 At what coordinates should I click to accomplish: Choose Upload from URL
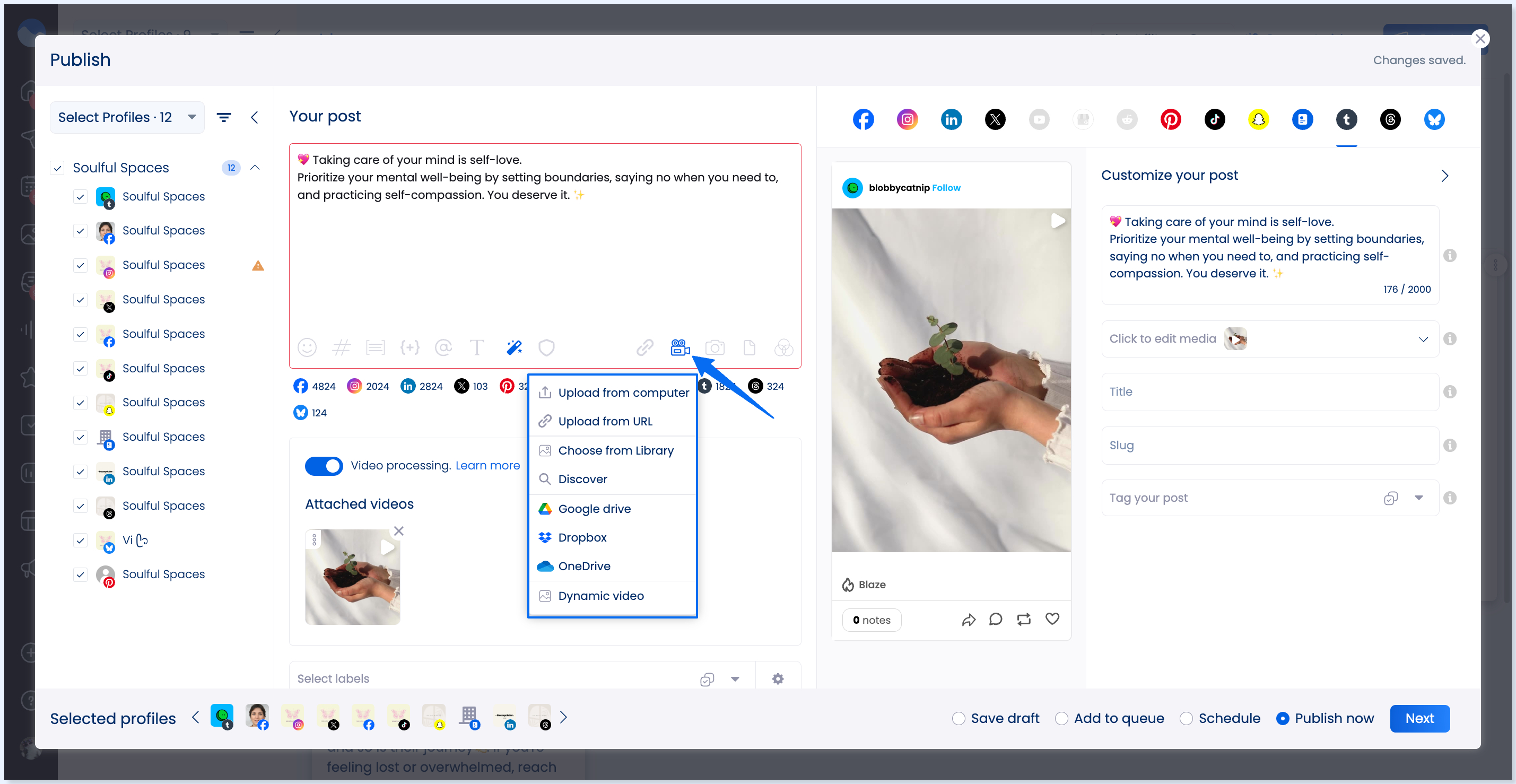(x=613, y=421)
